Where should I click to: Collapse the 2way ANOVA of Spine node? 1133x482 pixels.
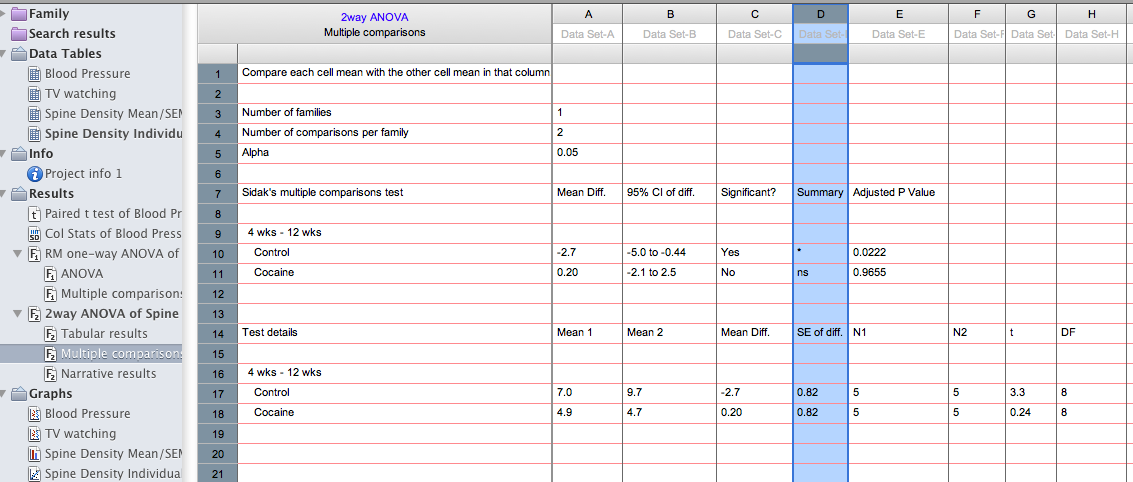point(19,314)
